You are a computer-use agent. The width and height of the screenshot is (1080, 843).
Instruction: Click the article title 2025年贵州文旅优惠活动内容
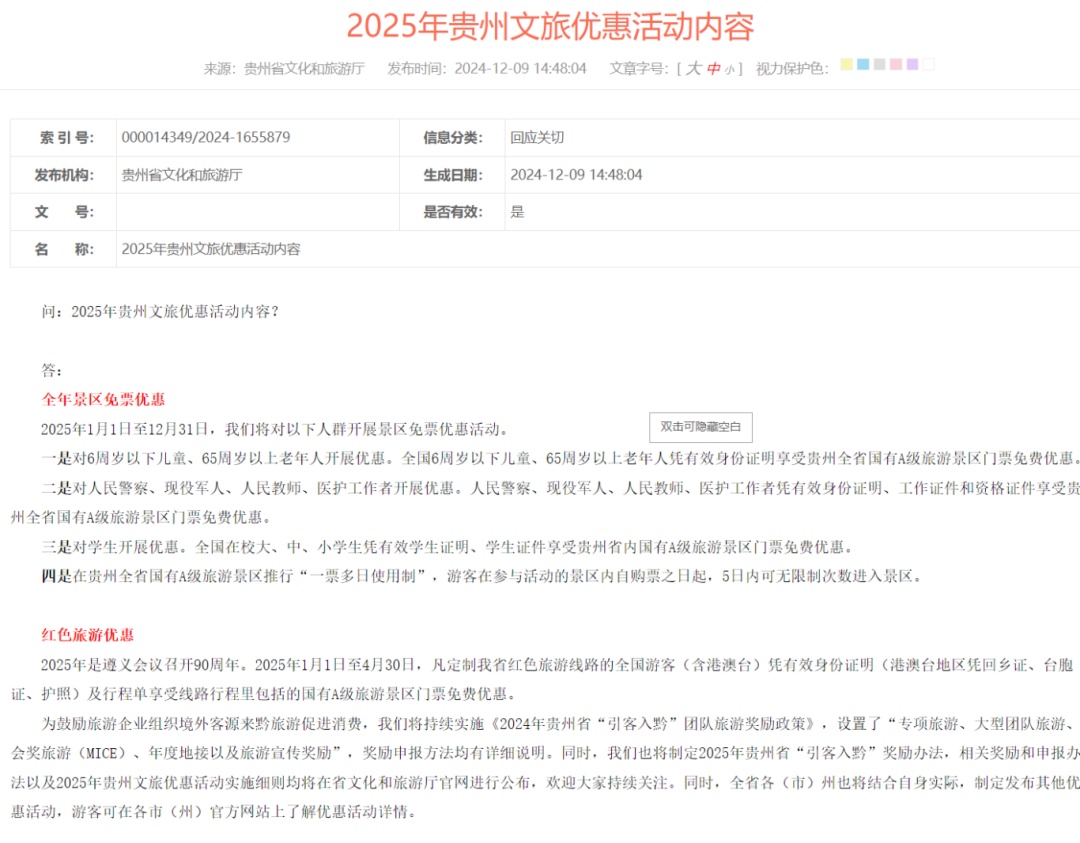coord(540,27)
